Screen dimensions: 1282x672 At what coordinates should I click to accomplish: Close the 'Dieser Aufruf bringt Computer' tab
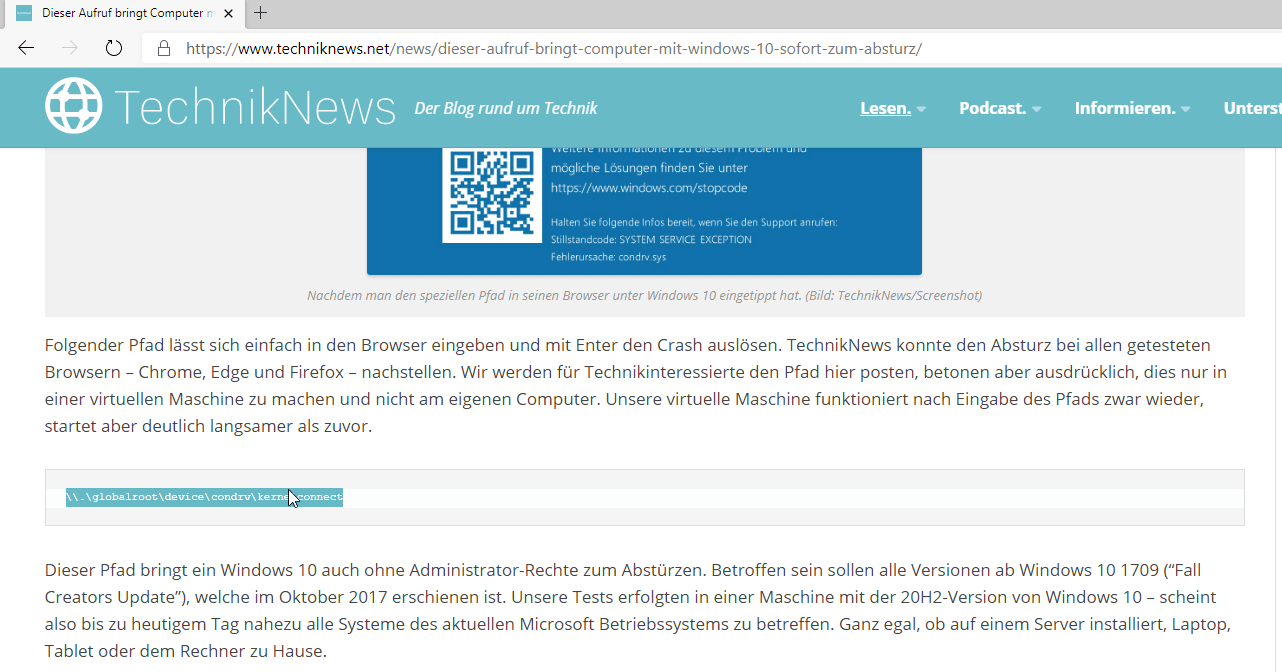(230, 13)
